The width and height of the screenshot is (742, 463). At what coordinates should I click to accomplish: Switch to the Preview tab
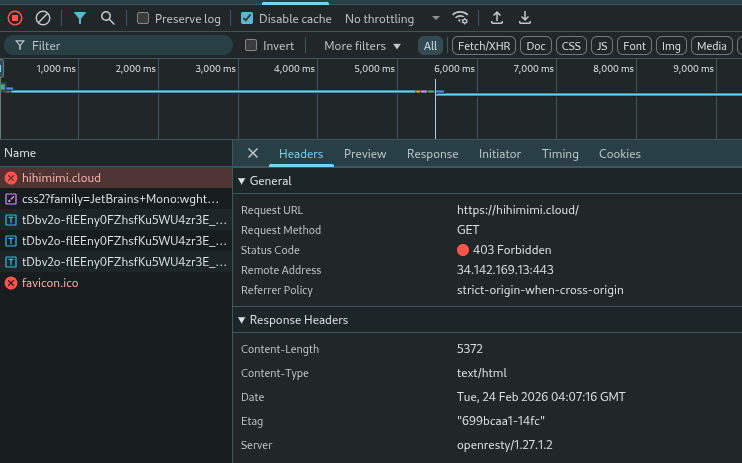click(x=365, y=154)
